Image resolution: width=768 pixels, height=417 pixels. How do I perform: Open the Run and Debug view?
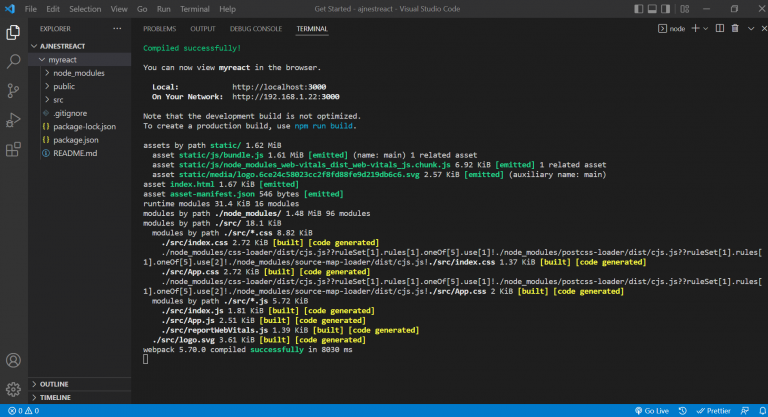click(x=14, y=120)
